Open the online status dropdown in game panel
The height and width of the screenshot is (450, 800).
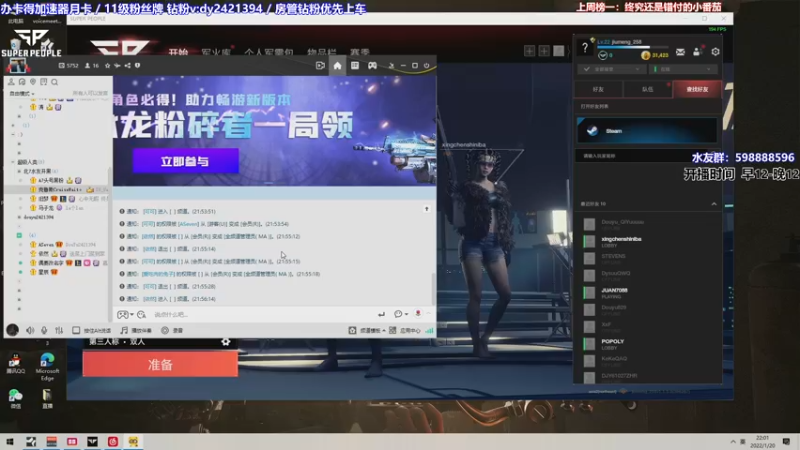point(683,69)
